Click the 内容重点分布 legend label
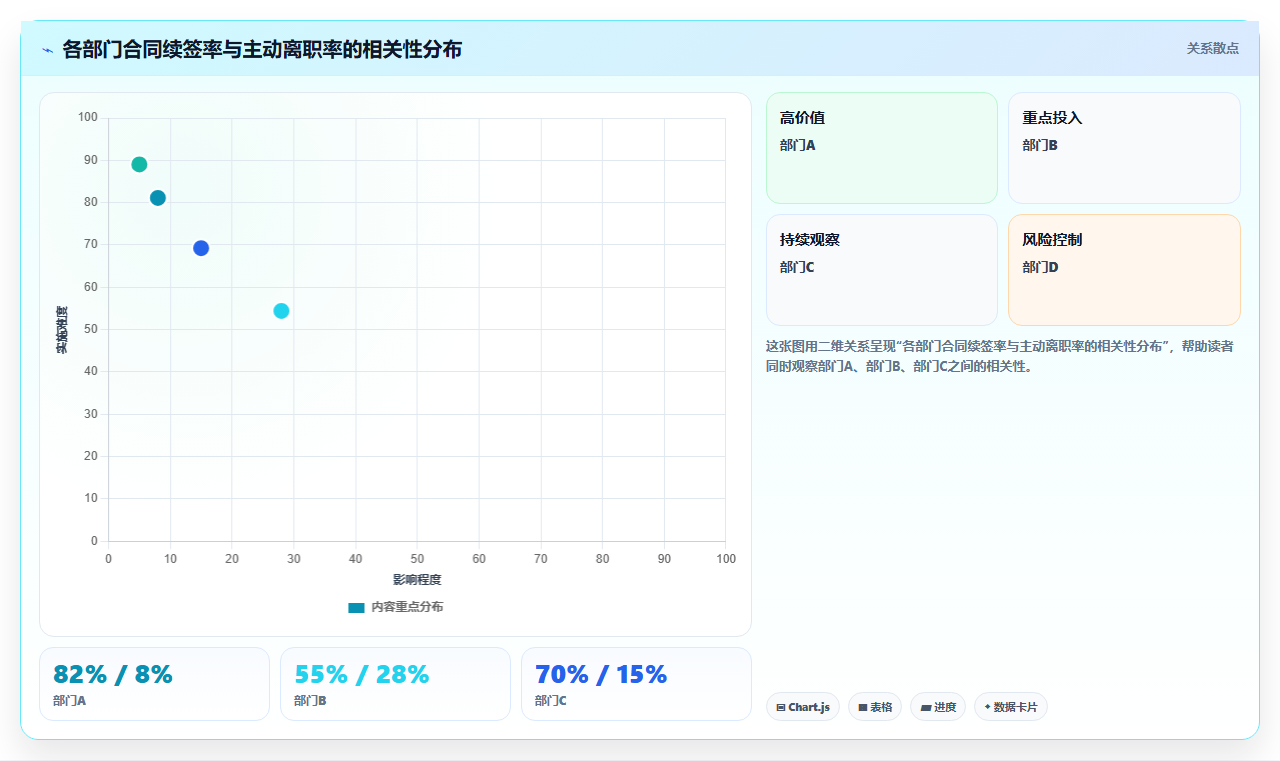The image size is (1280, 761). [407, 607]
